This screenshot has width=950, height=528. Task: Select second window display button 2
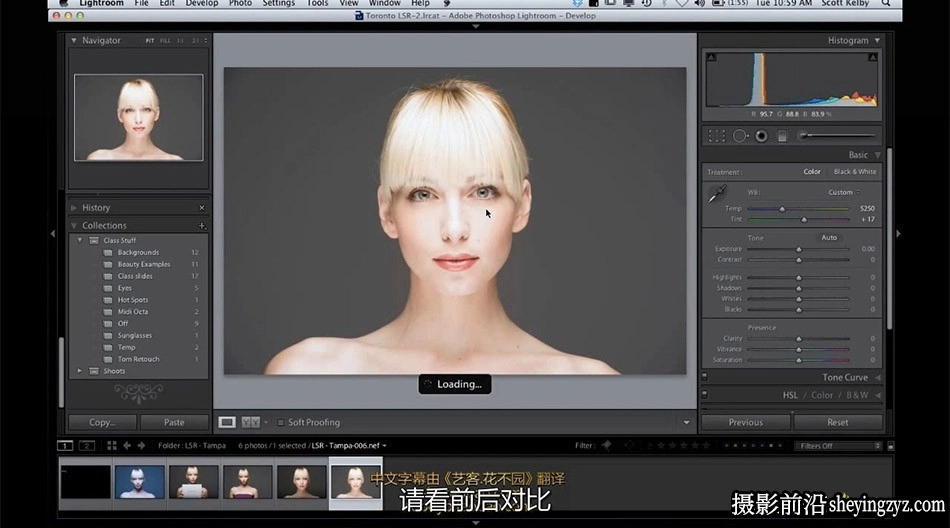87,446
